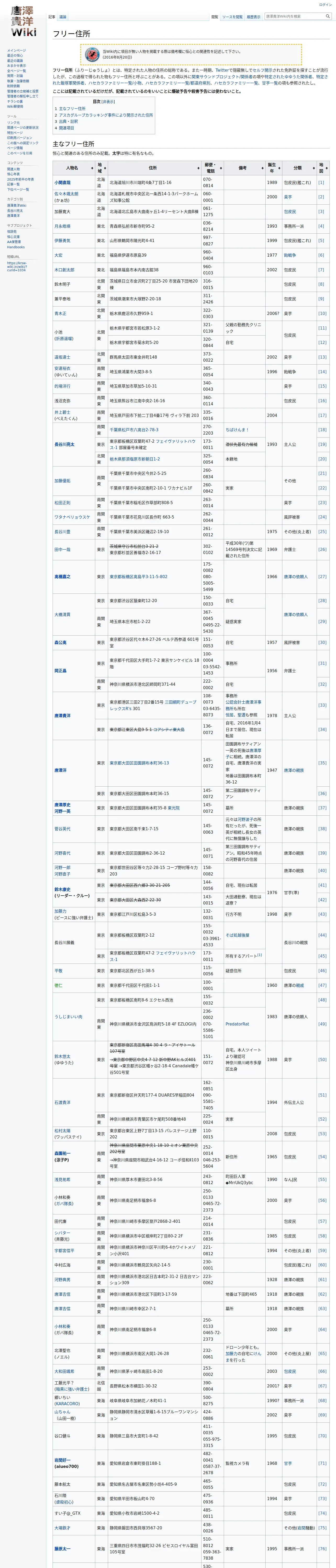Image resolution: width=336 pixels, height=1568 pixels.
Task: Open 恒心年表 in コンテンツ section
Action: (13, 174)
